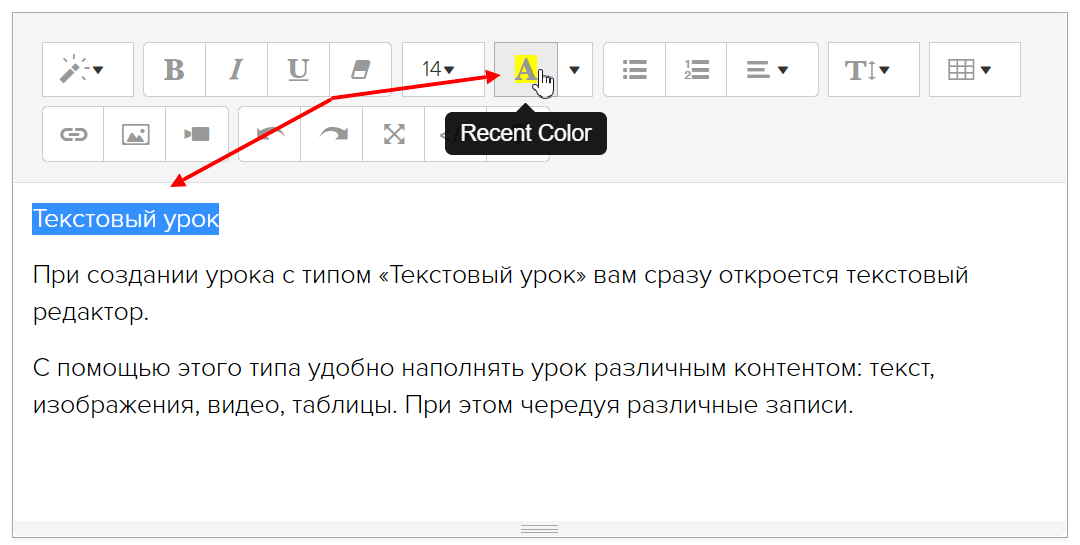This screenshot has width=1080, height=545.
Task: Toggle underline formatting
Action: pos(298,70)
